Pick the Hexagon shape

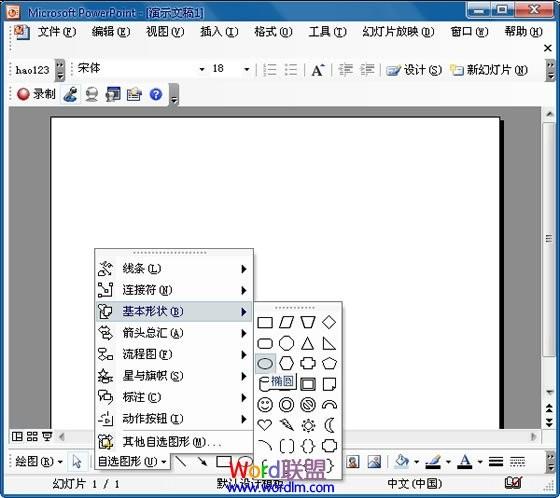pos(286,364)
